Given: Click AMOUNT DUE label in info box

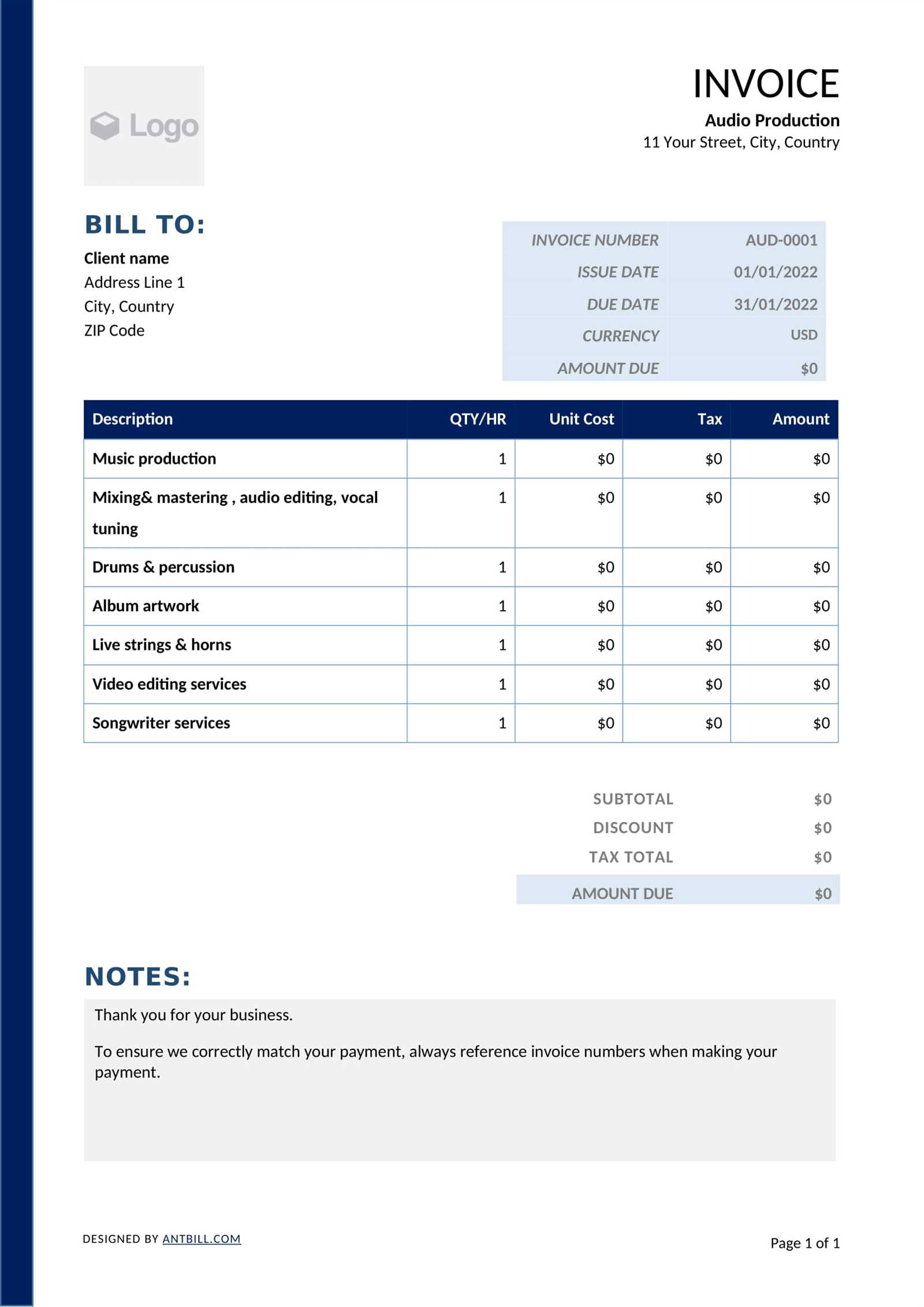Looking at the screenshot, I should (x=608, y=369).
